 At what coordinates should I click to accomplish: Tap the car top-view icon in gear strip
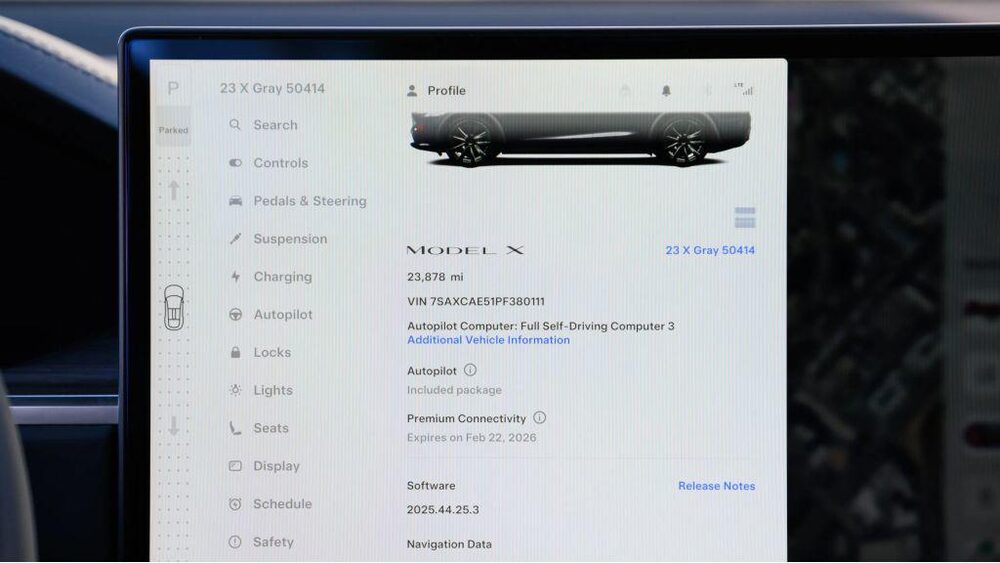click(x=173, y=308)
